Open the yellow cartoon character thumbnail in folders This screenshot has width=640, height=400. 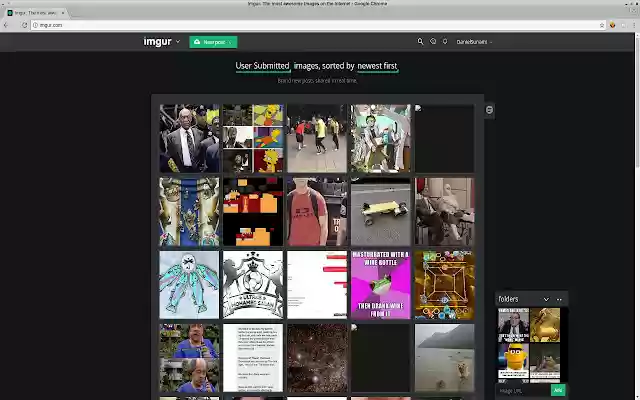[513, 361]
